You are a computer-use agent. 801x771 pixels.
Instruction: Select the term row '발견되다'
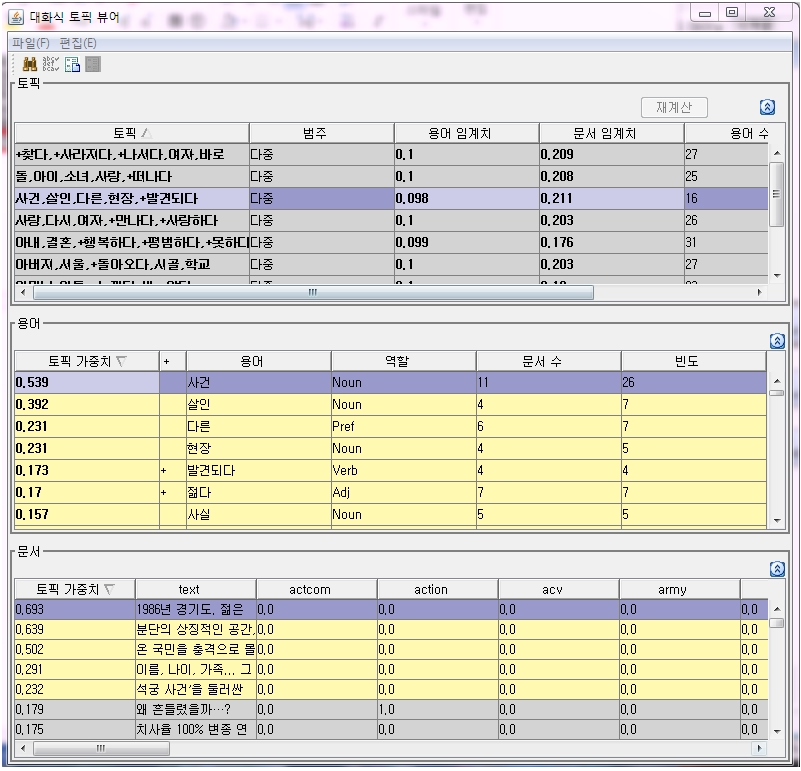point(391,470)
